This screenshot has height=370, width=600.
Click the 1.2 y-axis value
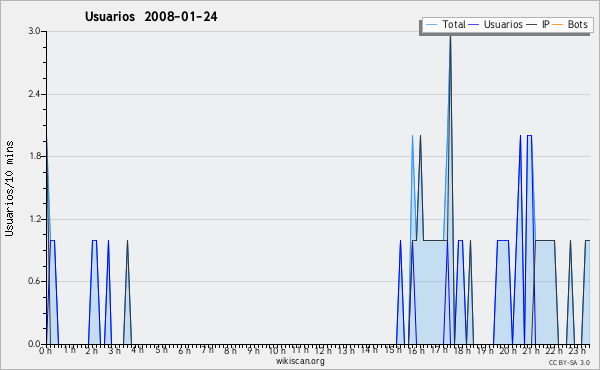[x=34, y=219]
